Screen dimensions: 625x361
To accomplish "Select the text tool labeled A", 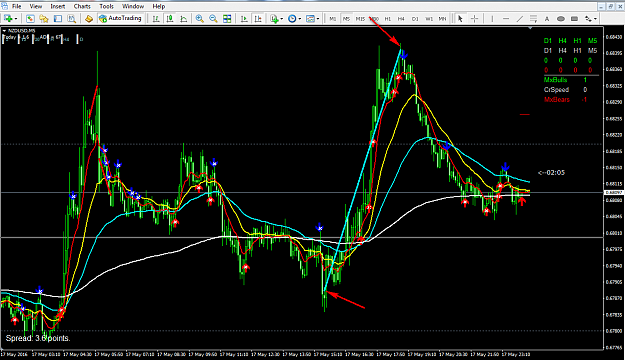I will [547, 18].
